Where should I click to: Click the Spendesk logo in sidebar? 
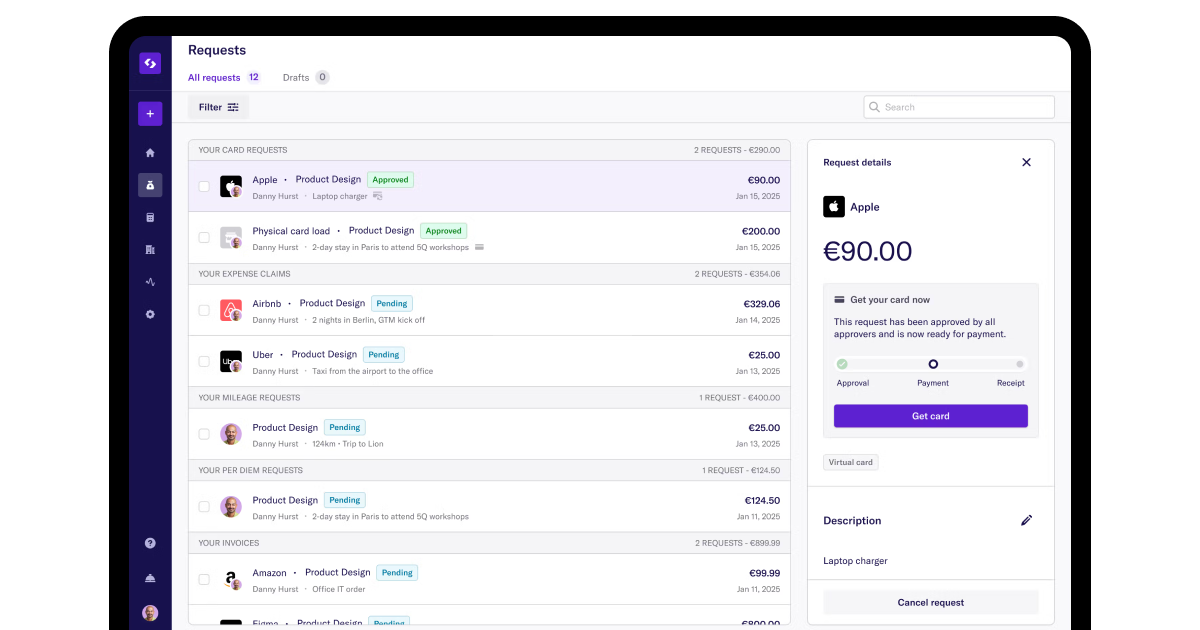click(x=150, y=63)
